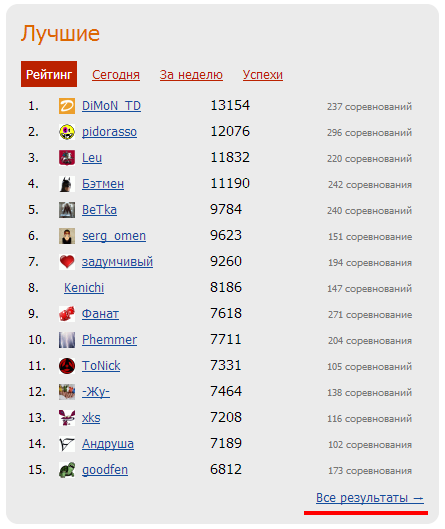Switch to the За неделю tab
Screen dimensions: 445x529
pyautogui.click(x=191, y=75)
